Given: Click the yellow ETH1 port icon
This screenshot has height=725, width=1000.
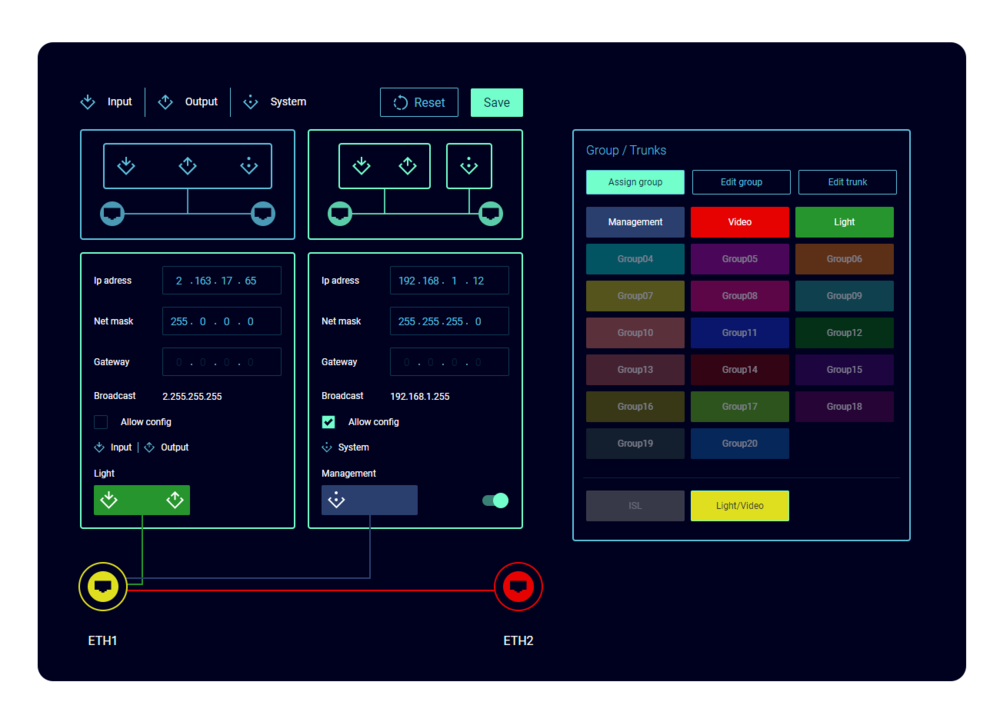Looking at the screenshot, I should (103, 586).
